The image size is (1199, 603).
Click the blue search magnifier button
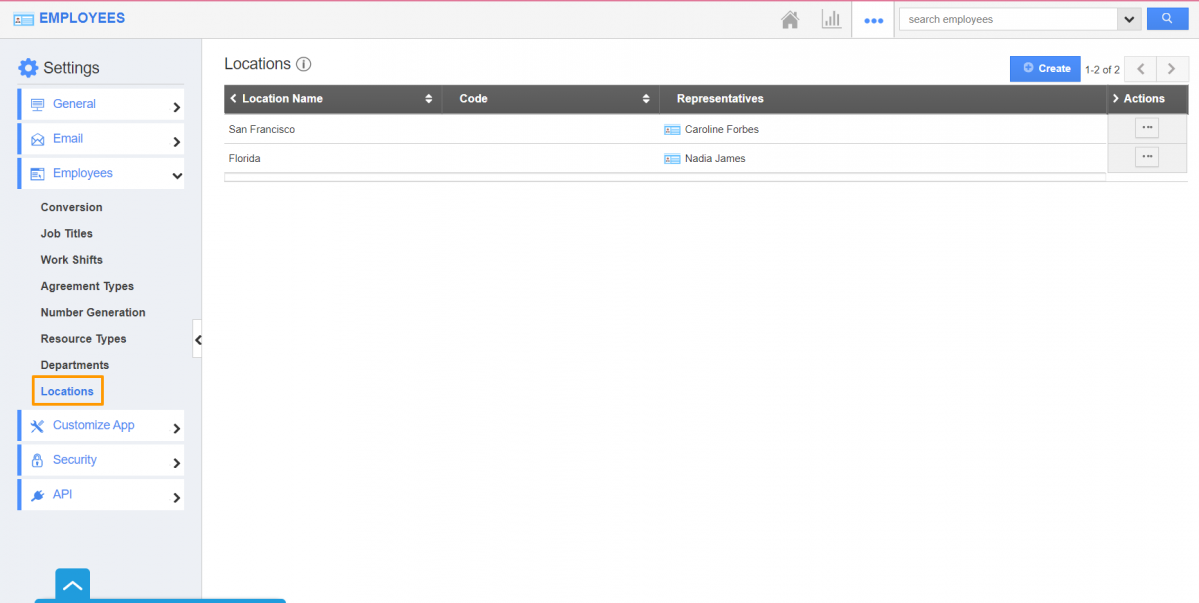point(1166,19)
